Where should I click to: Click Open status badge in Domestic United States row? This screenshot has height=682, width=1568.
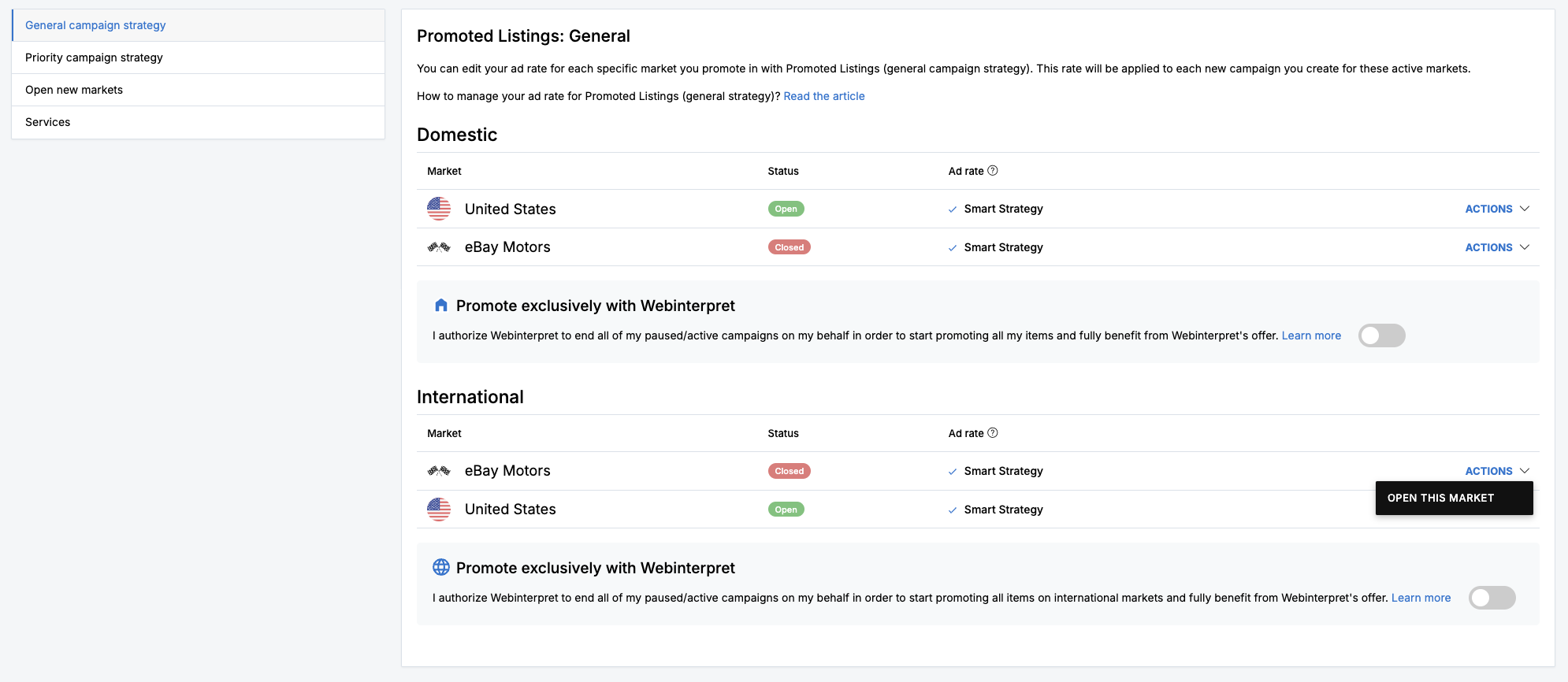pyautogui.click(x=786, y=209)
